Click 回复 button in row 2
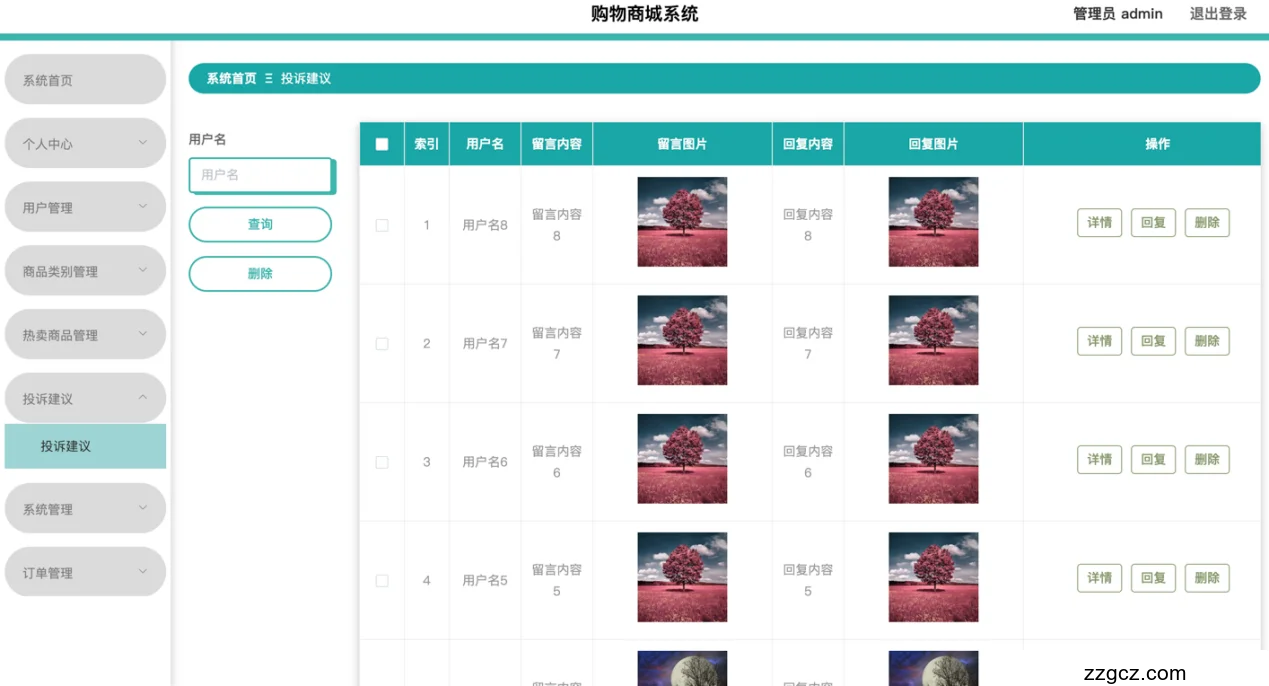Viewport: 1269px width, 686px height. click(1153, 341)
